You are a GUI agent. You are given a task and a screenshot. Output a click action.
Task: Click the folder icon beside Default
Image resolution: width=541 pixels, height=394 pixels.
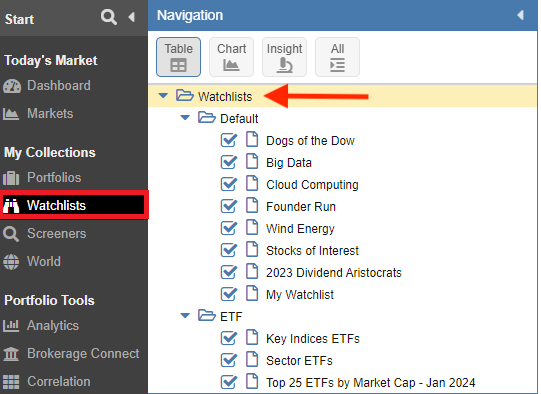click(207, 117)
